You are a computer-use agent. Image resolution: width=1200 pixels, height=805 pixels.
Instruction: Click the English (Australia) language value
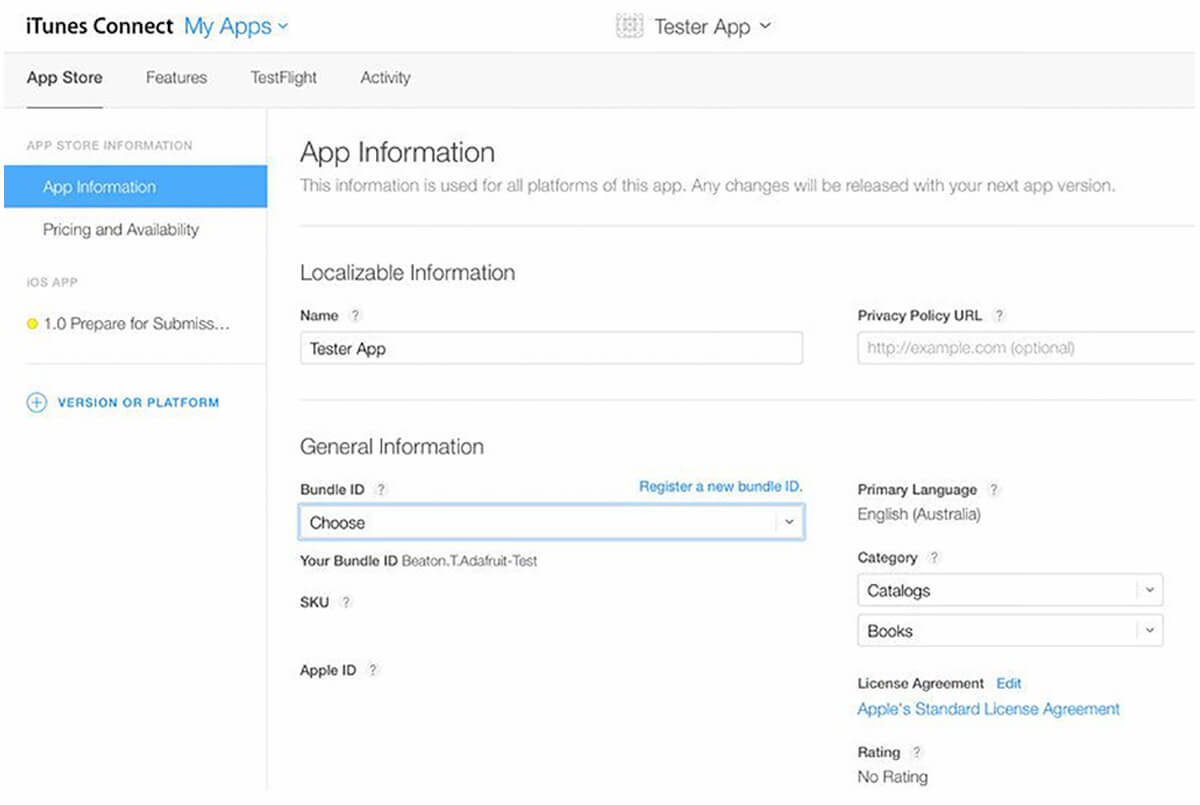(x=919, y=515)
